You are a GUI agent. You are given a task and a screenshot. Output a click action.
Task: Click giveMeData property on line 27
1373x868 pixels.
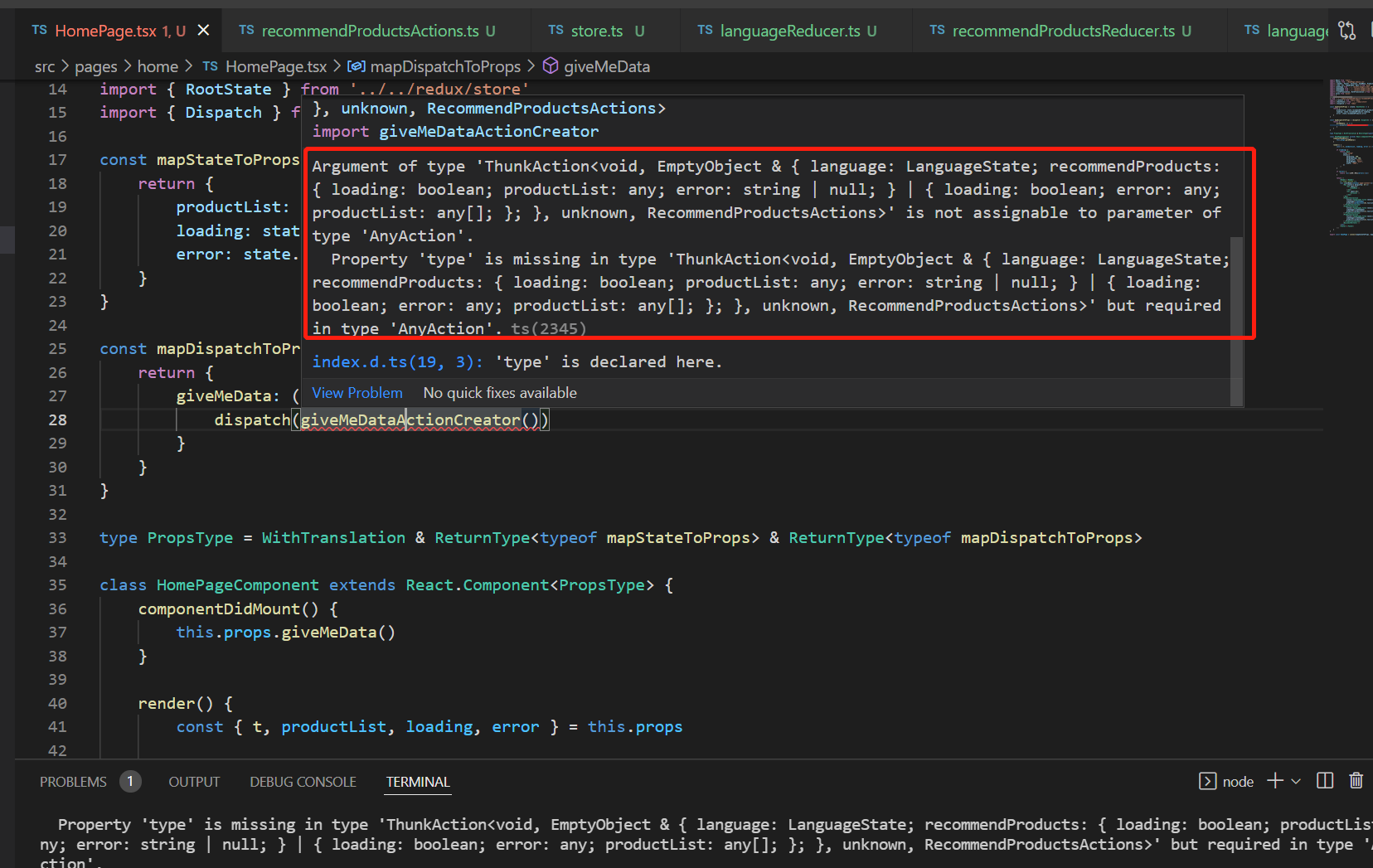[223, 396]
